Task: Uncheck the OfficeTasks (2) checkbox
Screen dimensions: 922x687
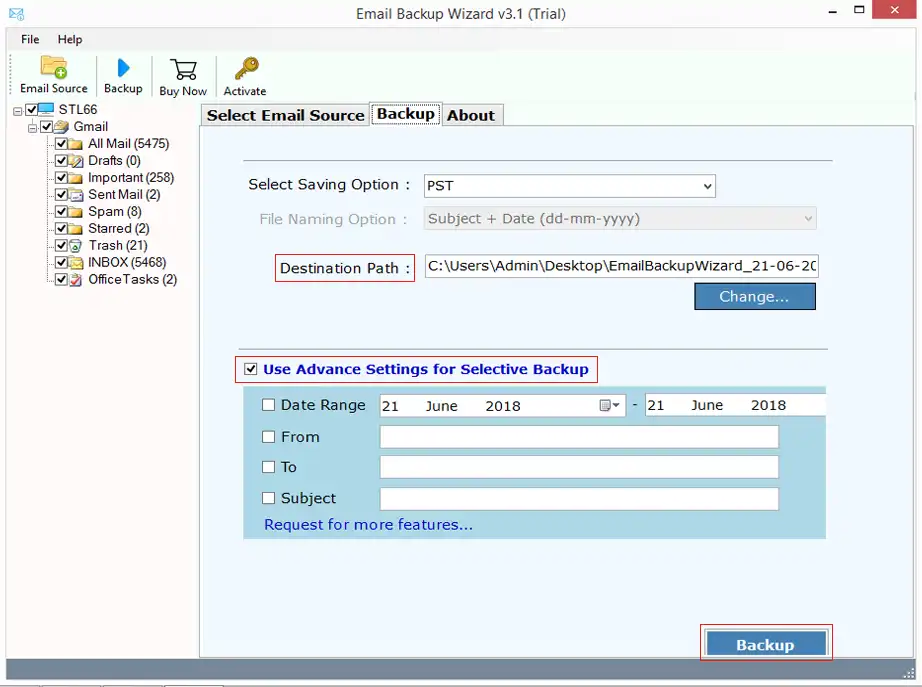Action: [x=61, y=279]
